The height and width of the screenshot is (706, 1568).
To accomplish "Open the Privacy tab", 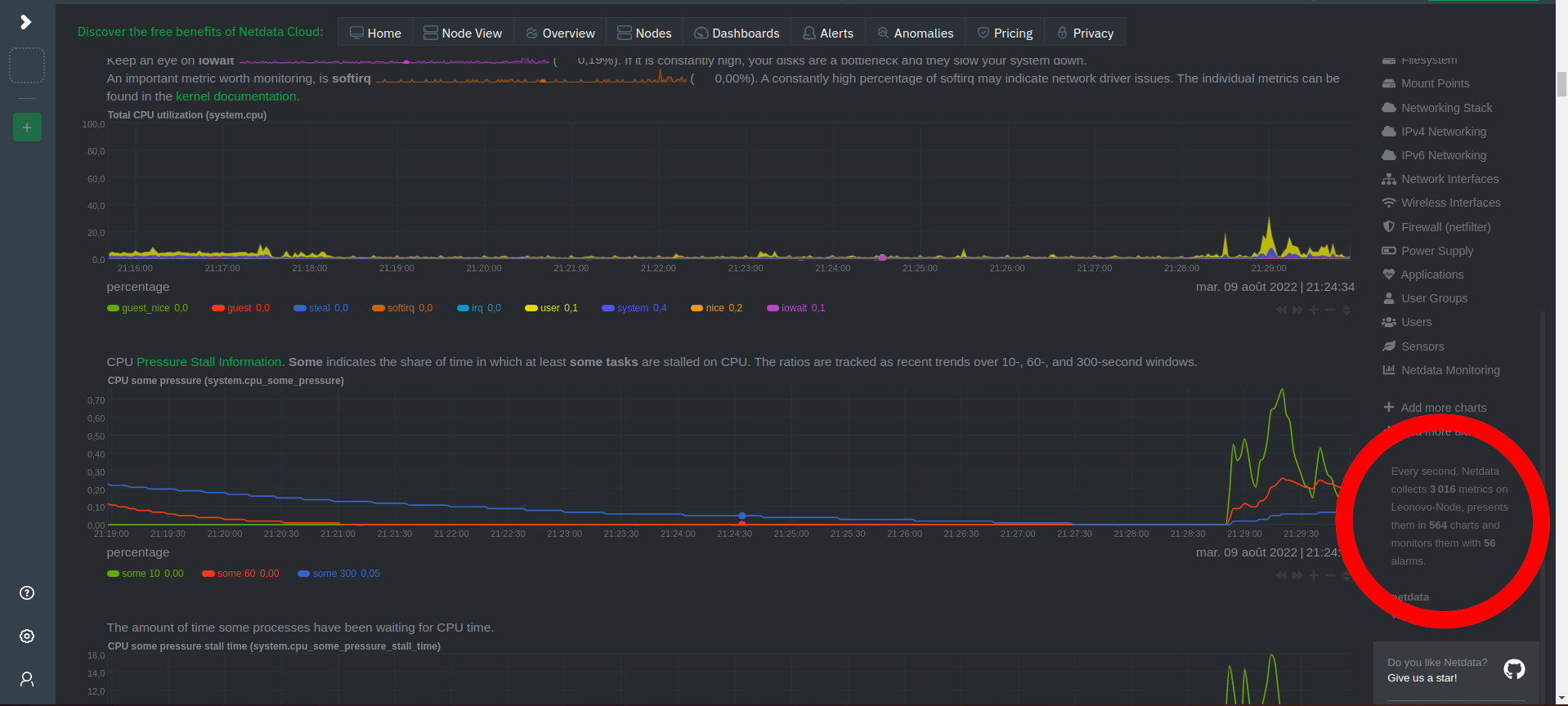I will [1085, 33].
